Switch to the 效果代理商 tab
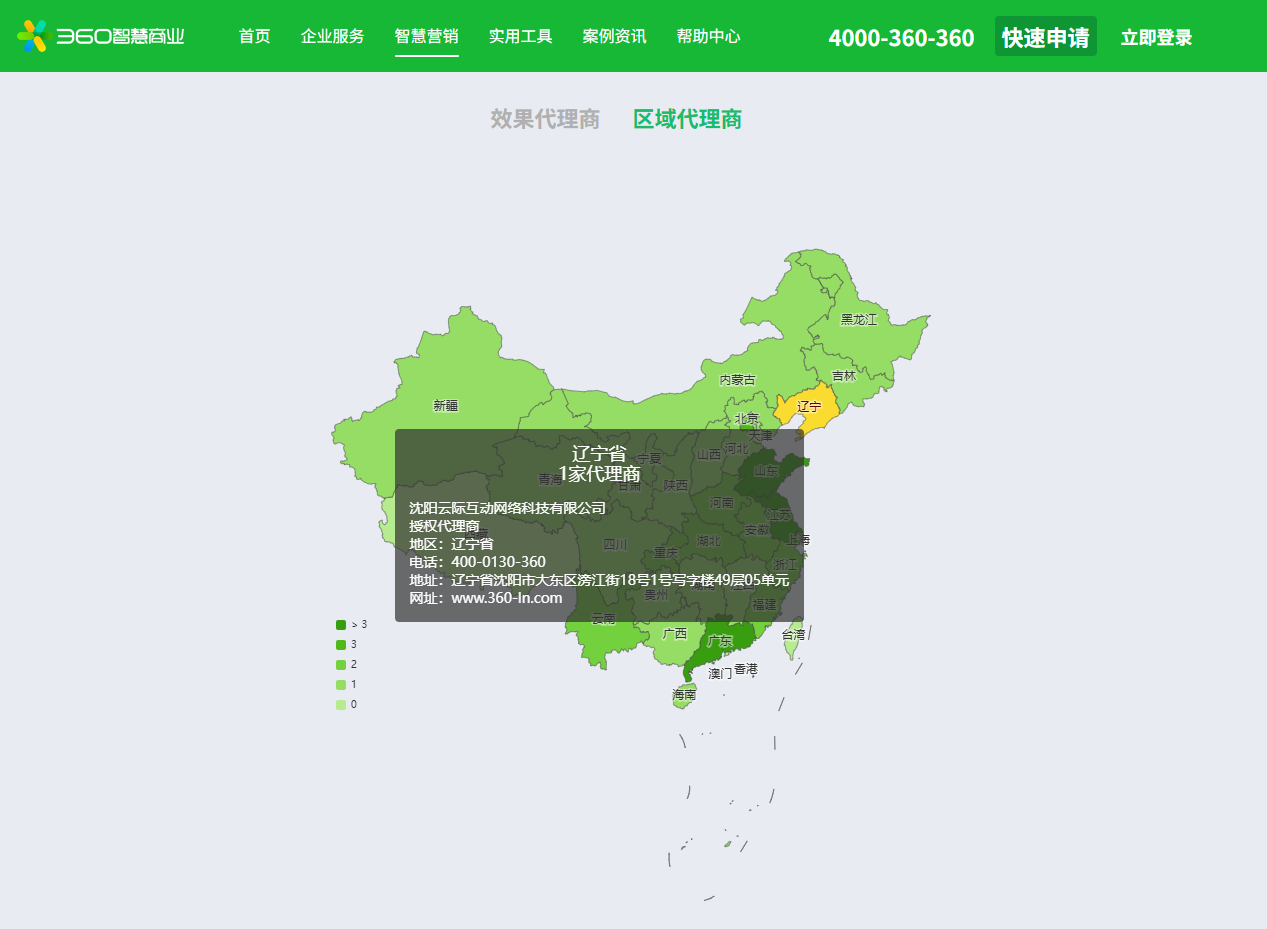 click(545, 119)
